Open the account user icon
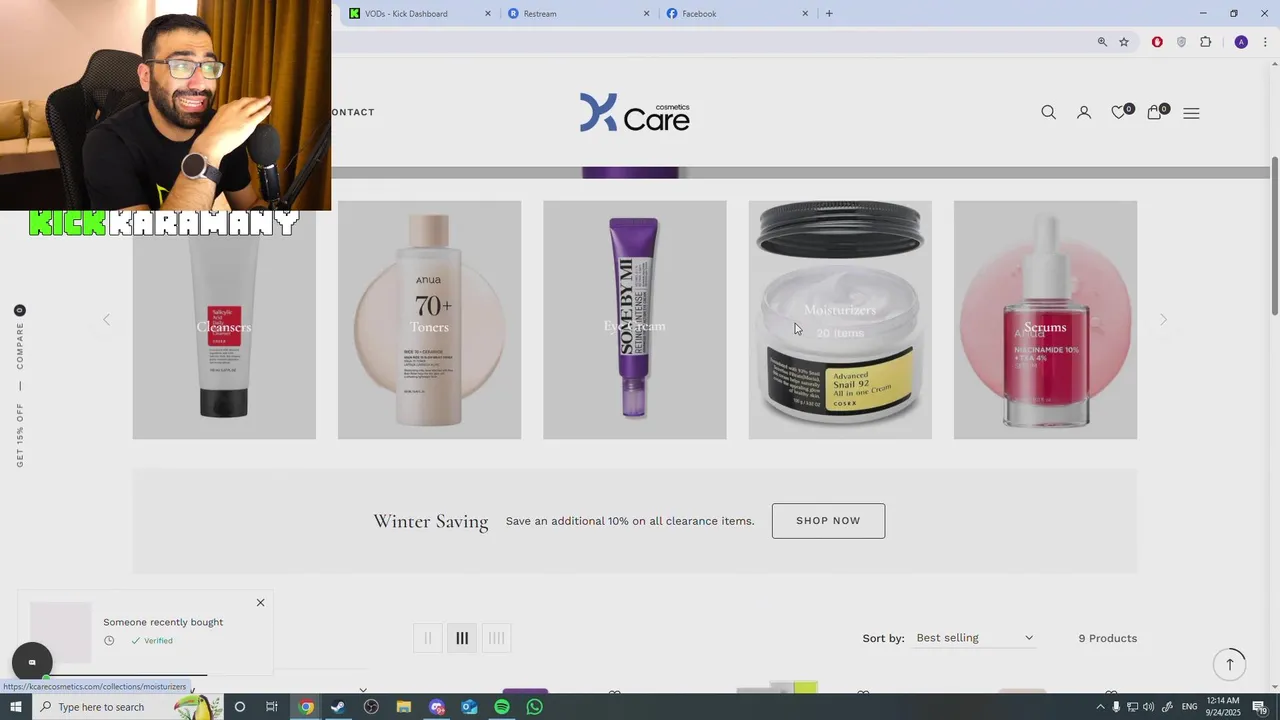This screenshot has height=720, width=1280. point(1084,112)
